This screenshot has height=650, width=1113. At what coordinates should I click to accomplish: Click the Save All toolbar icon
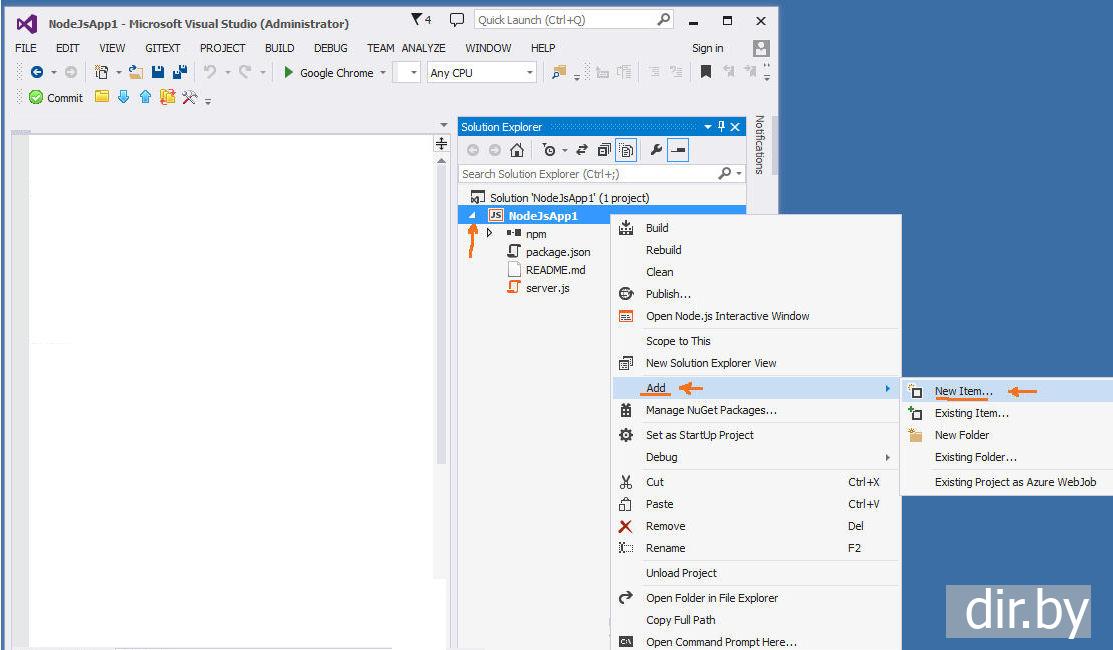coord(180,72)
